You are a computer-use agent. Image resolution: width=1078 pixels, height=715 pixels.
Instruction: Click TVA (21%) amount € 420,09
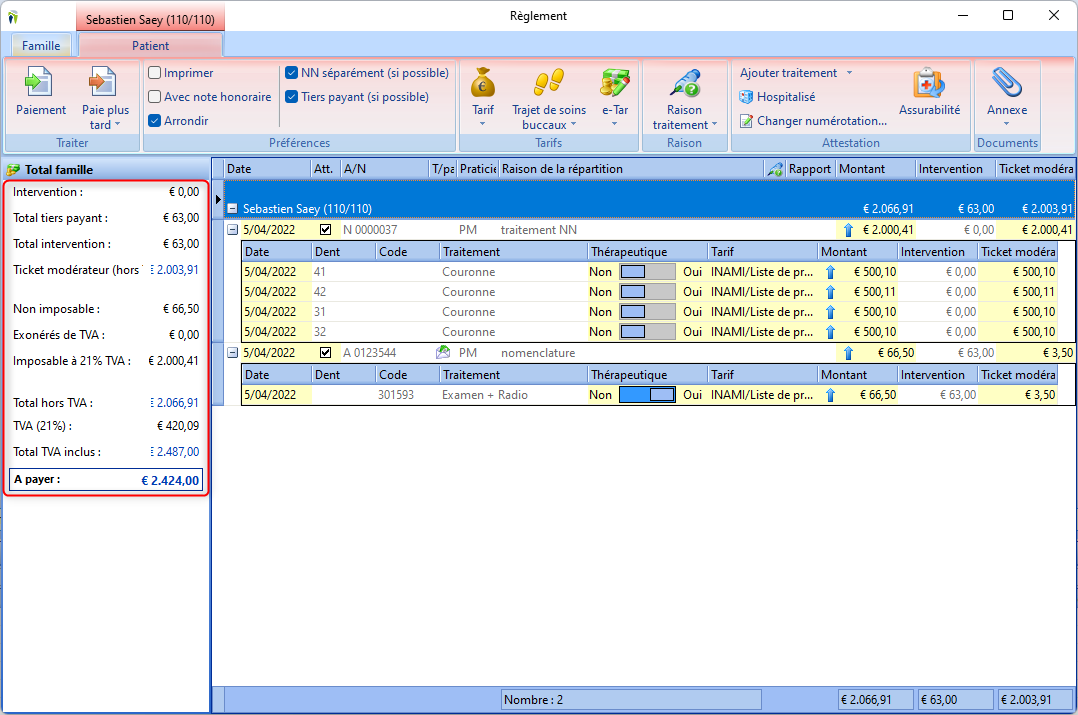178,426
